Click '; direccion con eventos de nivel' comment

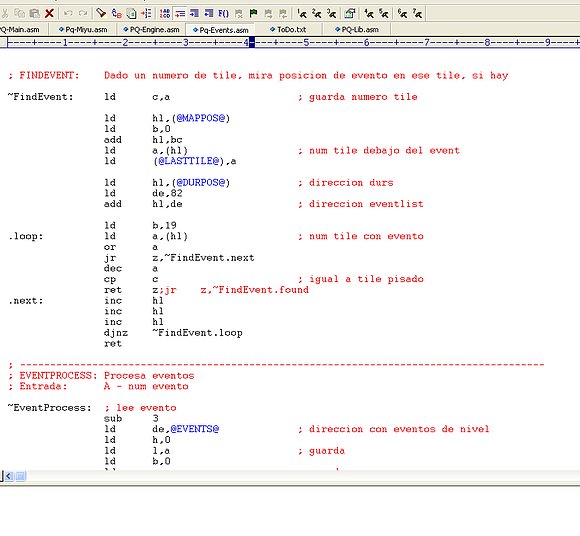click(x=394, y=429)
